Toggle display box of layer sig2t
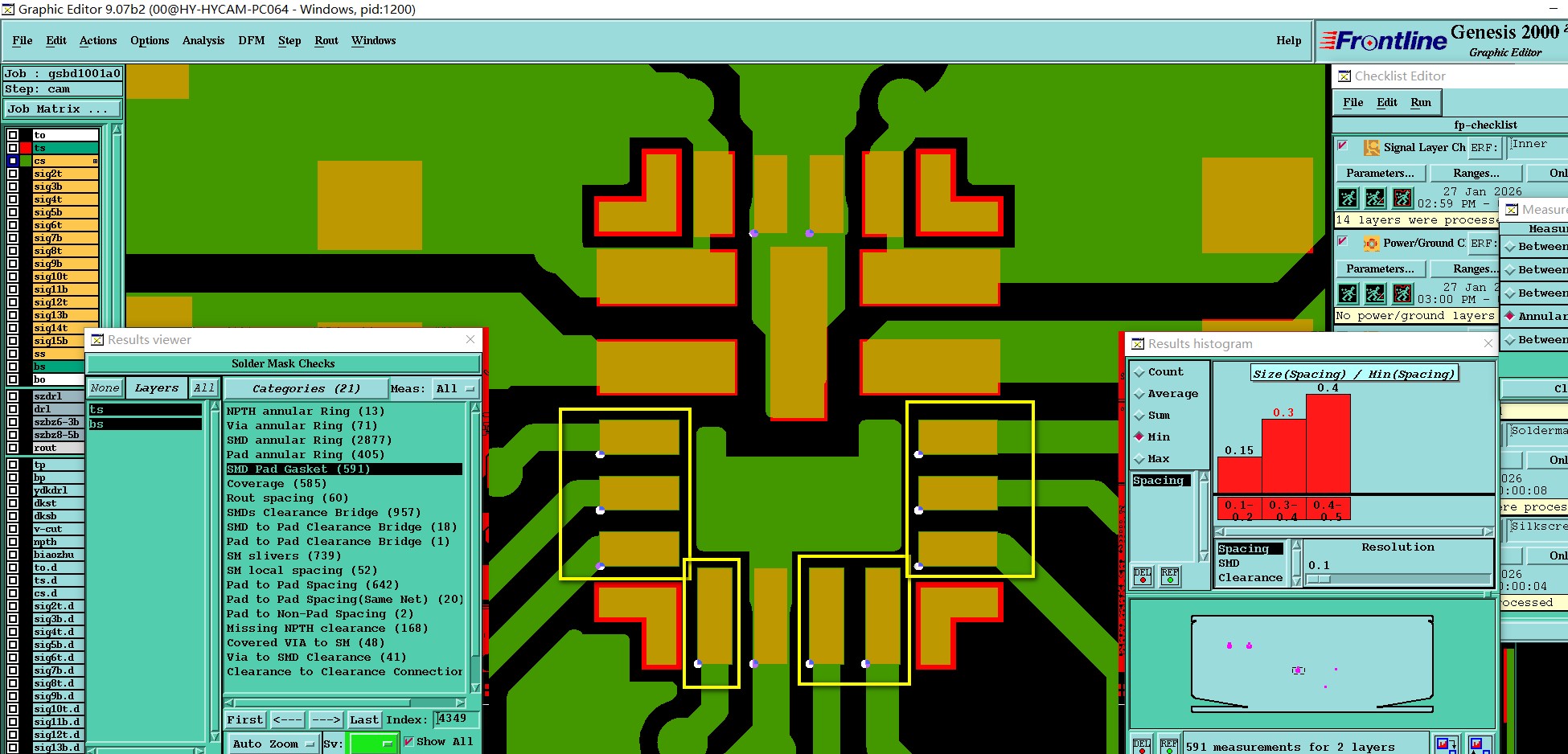Viewport: 1568px width, 754px height. pyautogui.click(x=13, y=174)
